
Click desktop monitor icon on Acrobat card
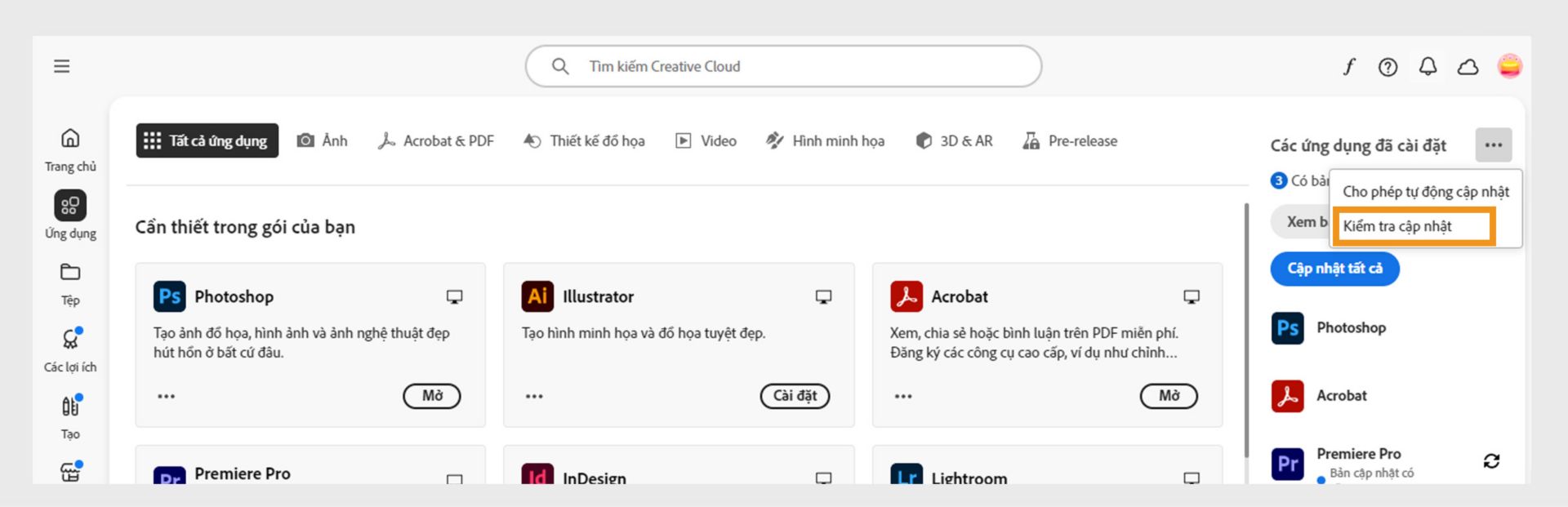pyautogui.click(x=1192, y=297)
